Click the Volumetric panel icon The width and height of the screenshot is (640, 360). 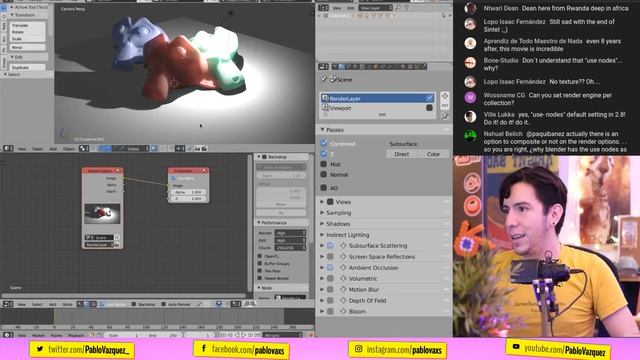tap(343, 278)
